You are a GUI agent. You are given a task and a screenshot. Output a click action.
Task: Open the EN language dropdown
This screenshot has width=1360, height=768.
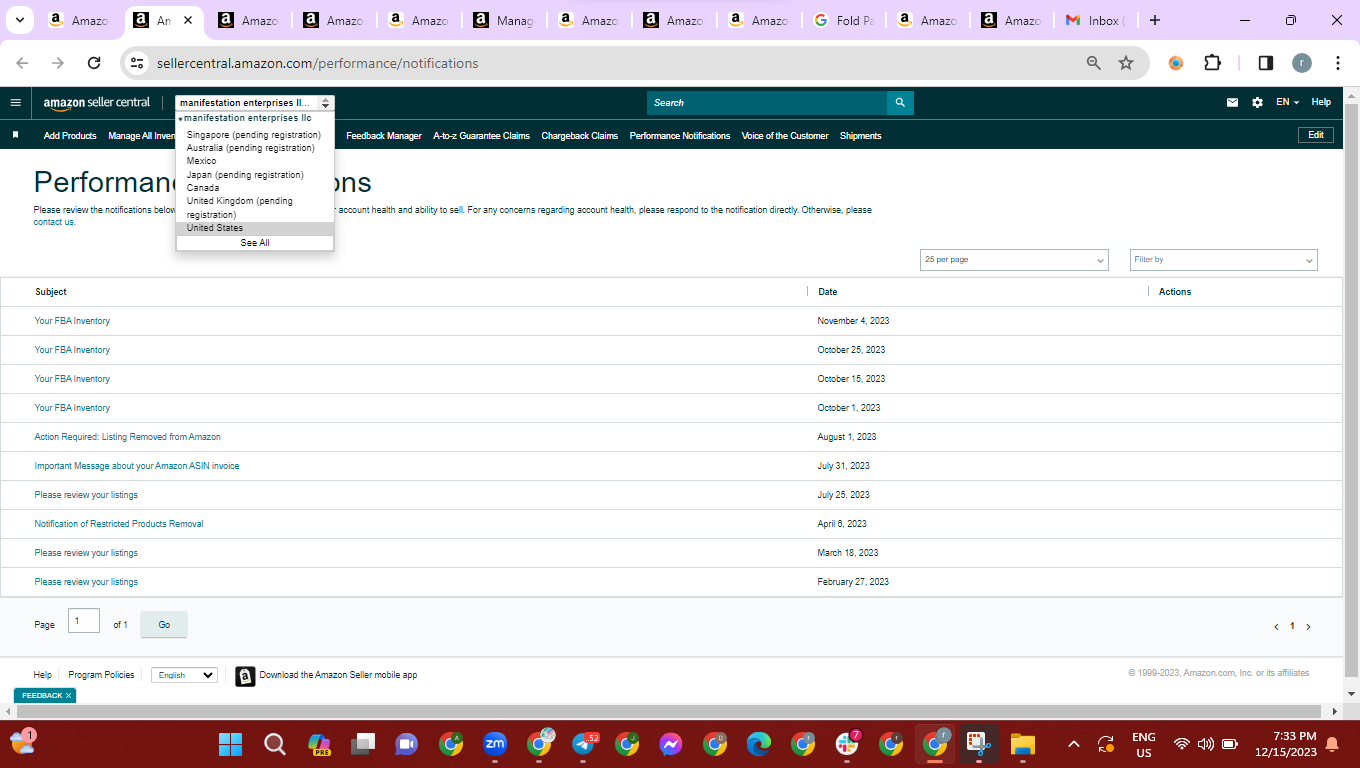[x=1287, y=102]
